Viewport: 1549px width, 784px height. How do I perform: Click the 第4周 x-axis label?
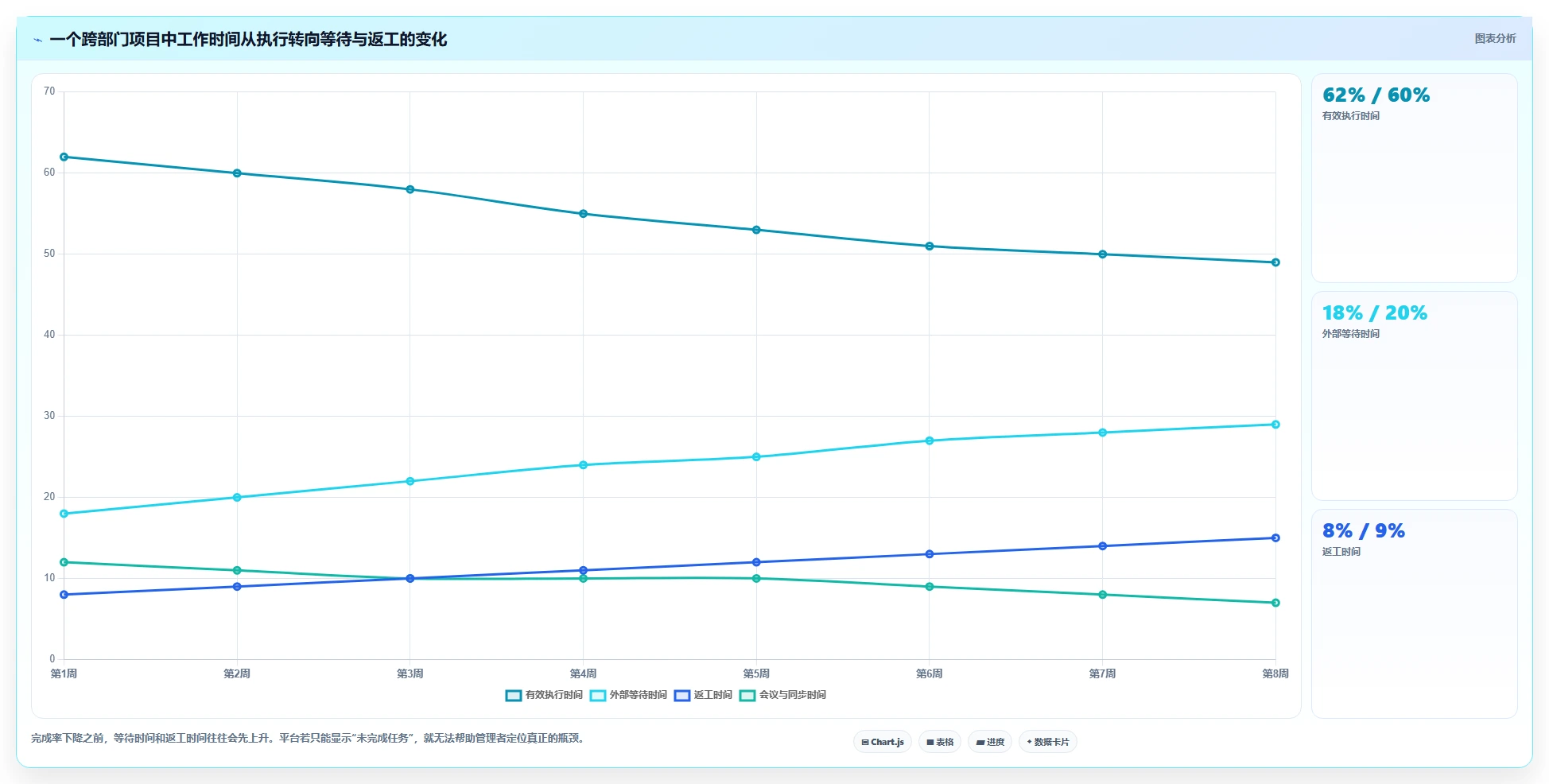[x=583, y=673]
